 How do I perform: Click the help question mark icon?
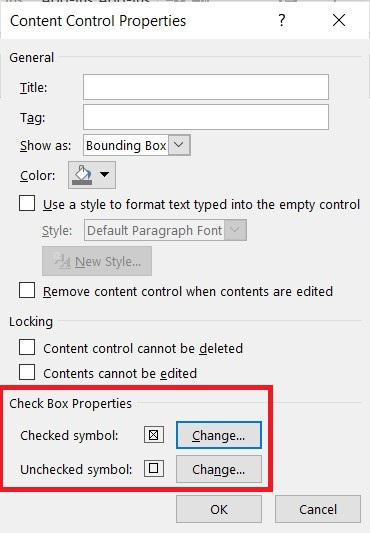[282, 20]
